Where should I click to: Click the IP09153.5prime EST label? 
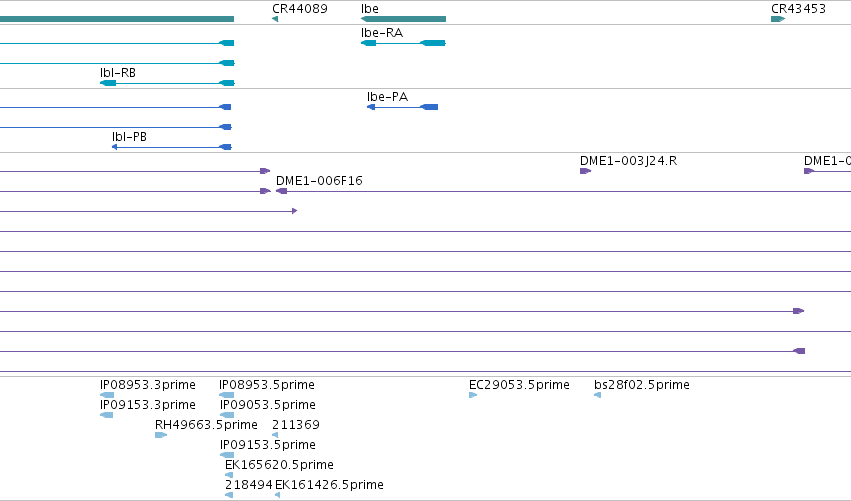pyautogui.click(x=268, y=445)
